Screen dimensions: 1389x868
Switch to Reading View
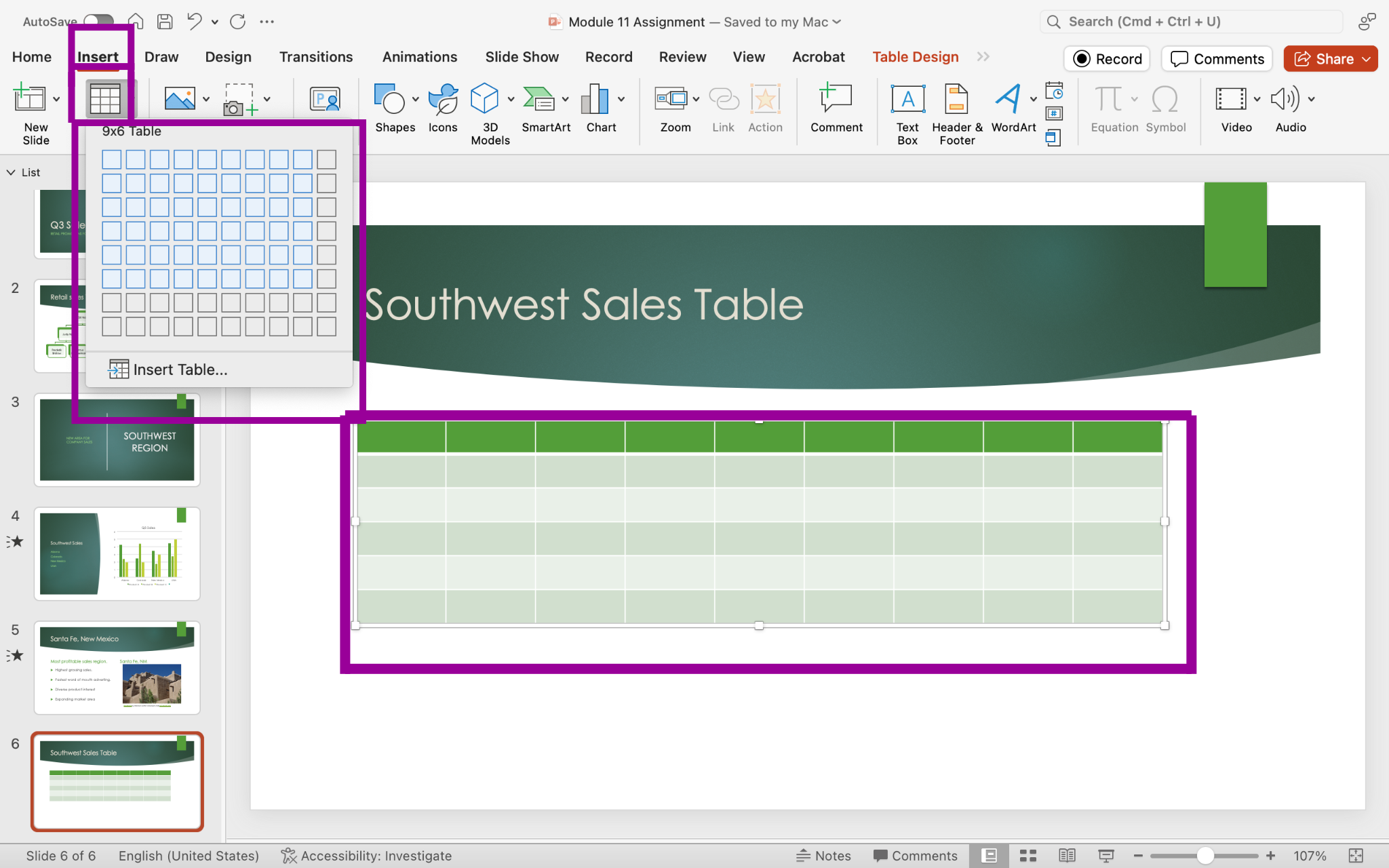[1067, 856]
